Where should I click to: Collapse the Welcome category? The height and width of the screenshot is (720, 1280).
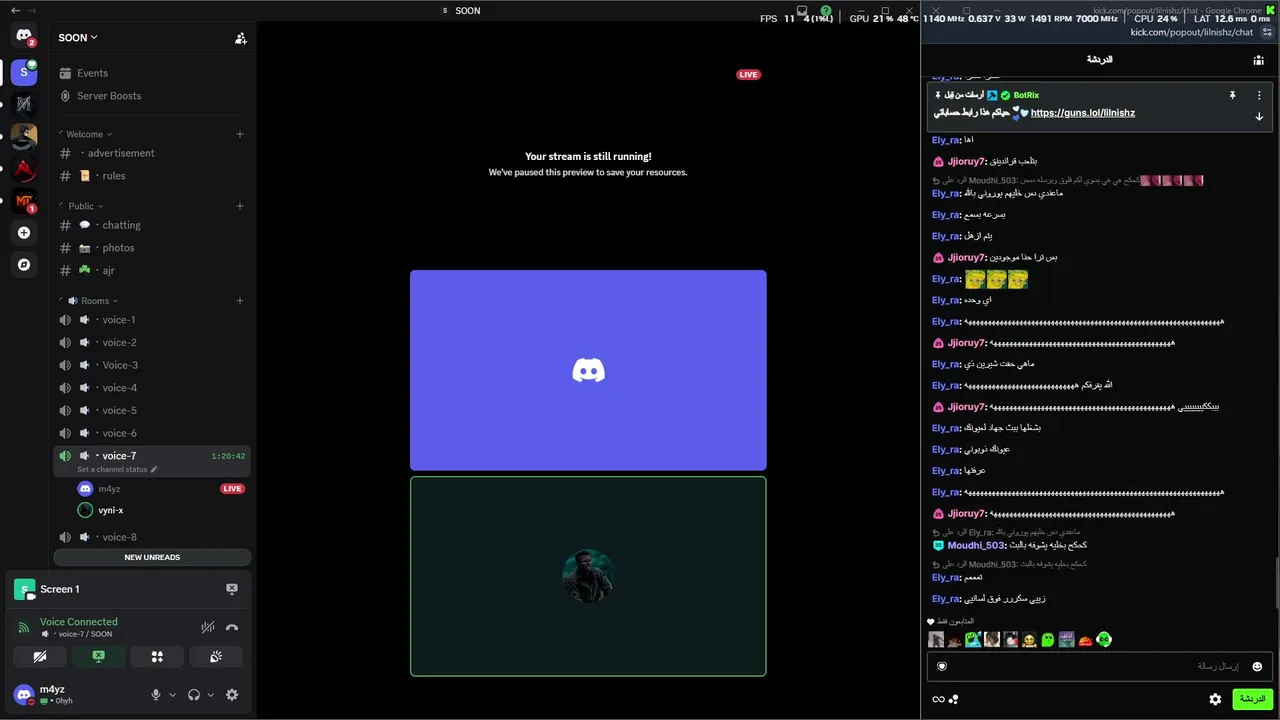(89, 134)
